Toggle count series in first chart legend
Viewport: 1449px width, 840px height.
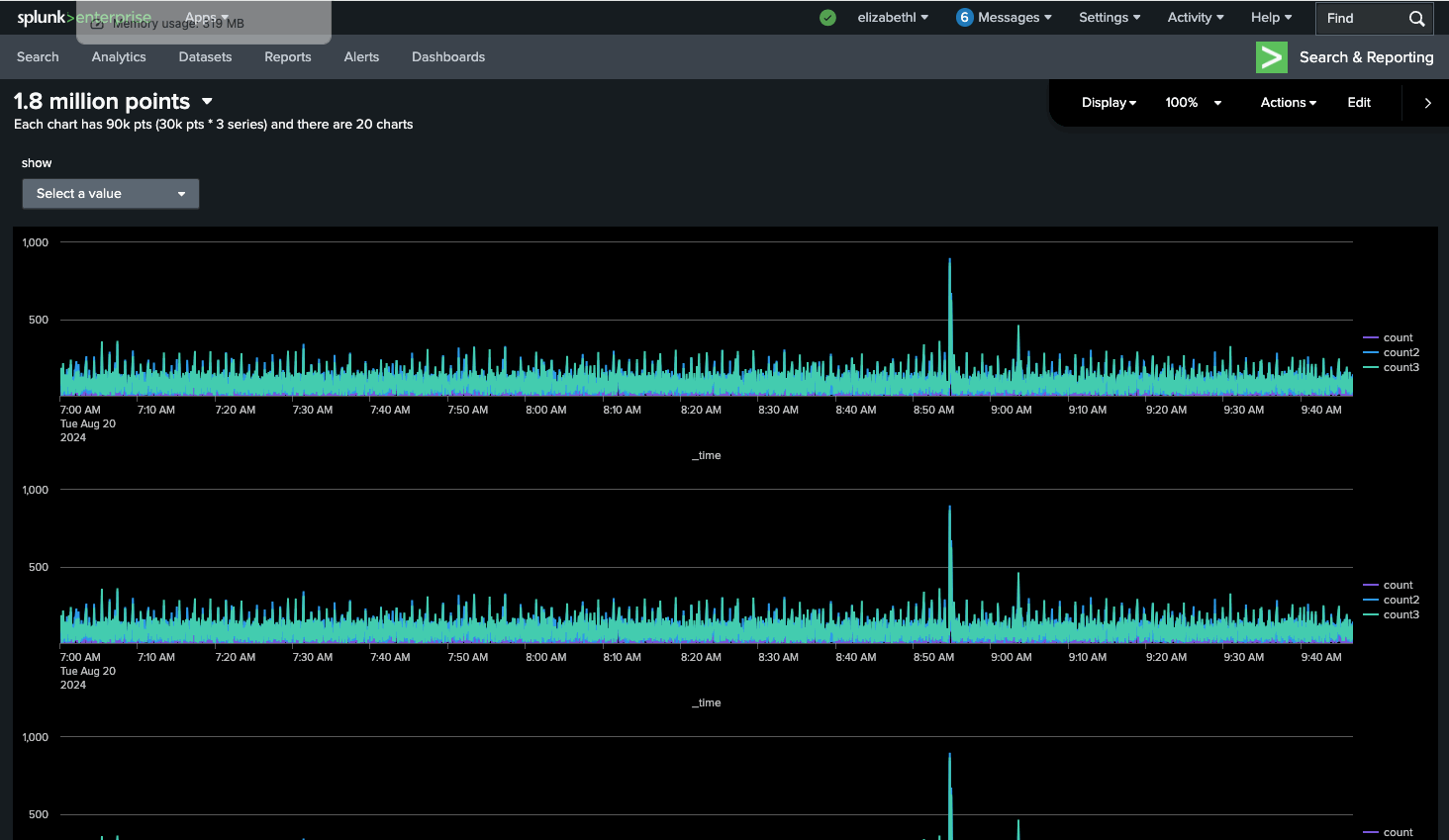click(1398, 337)
